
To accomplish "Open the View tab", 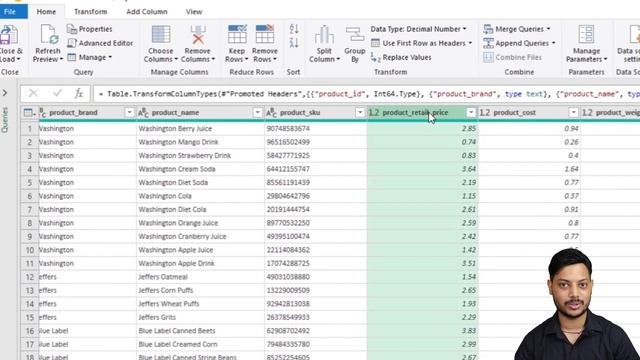I will [x=194, y=12].
